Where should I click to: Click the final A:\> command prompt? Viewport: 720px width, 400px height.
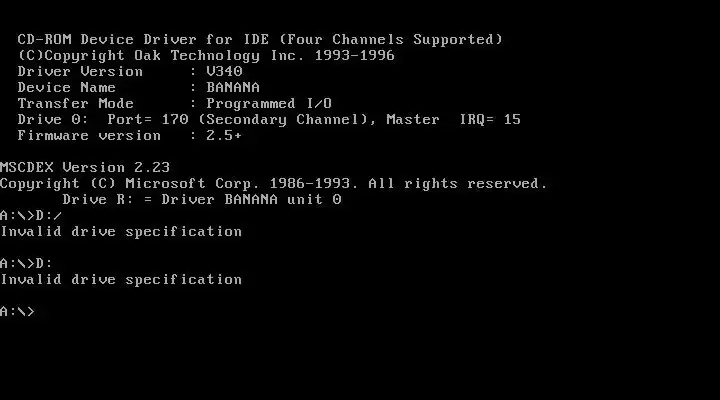(17, 311)
